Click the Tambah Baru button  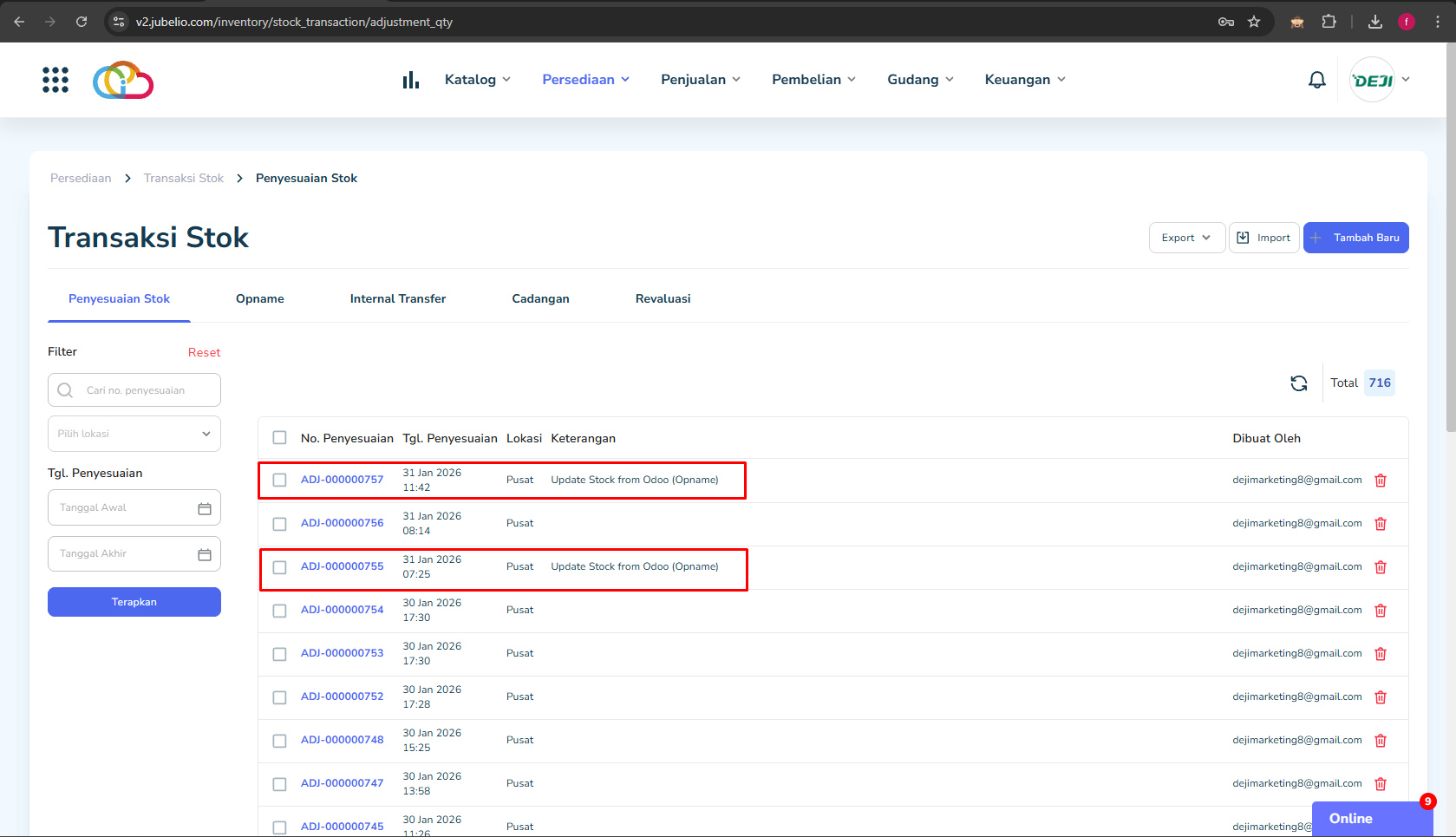point(1355,238)
